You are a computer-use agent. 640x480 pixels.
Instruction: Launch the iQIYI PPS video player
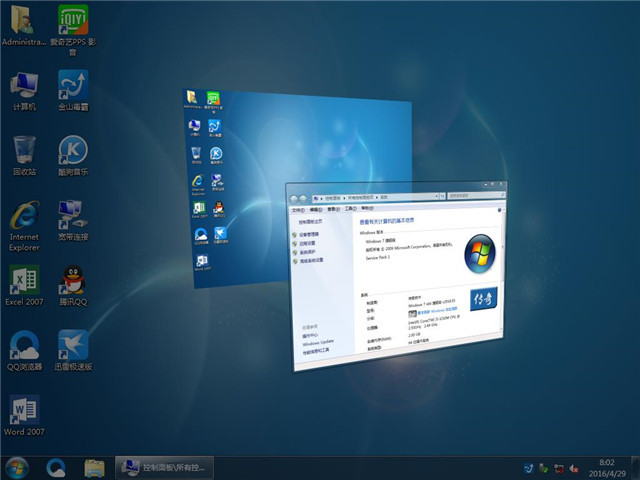(x=73, y=20)
